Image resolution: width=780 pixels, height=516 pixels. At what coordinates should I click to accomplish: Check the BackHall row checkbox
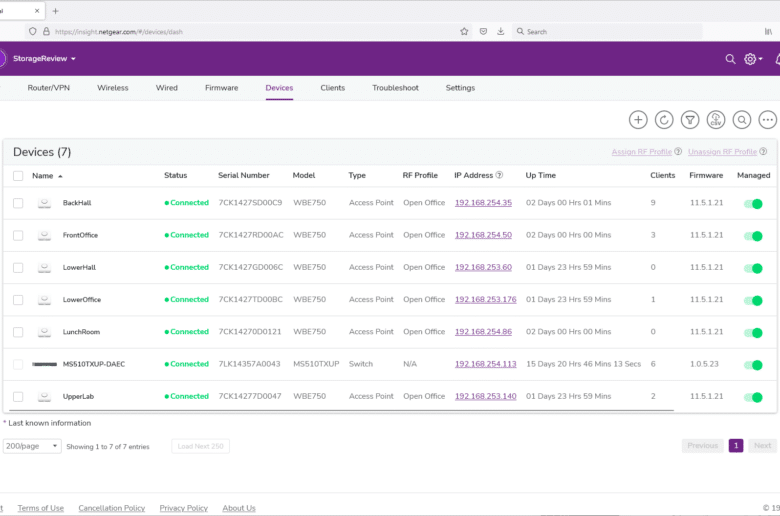point(18,203)
